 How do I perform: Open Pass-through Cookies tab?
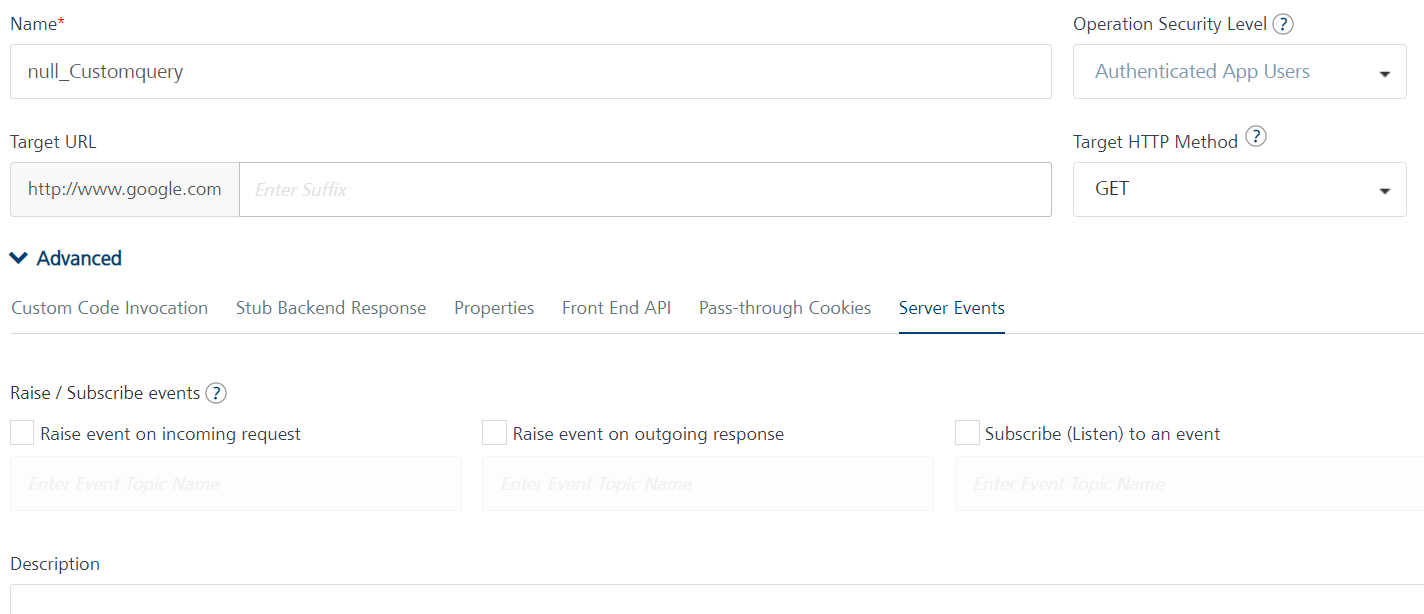tap(785, 308)
